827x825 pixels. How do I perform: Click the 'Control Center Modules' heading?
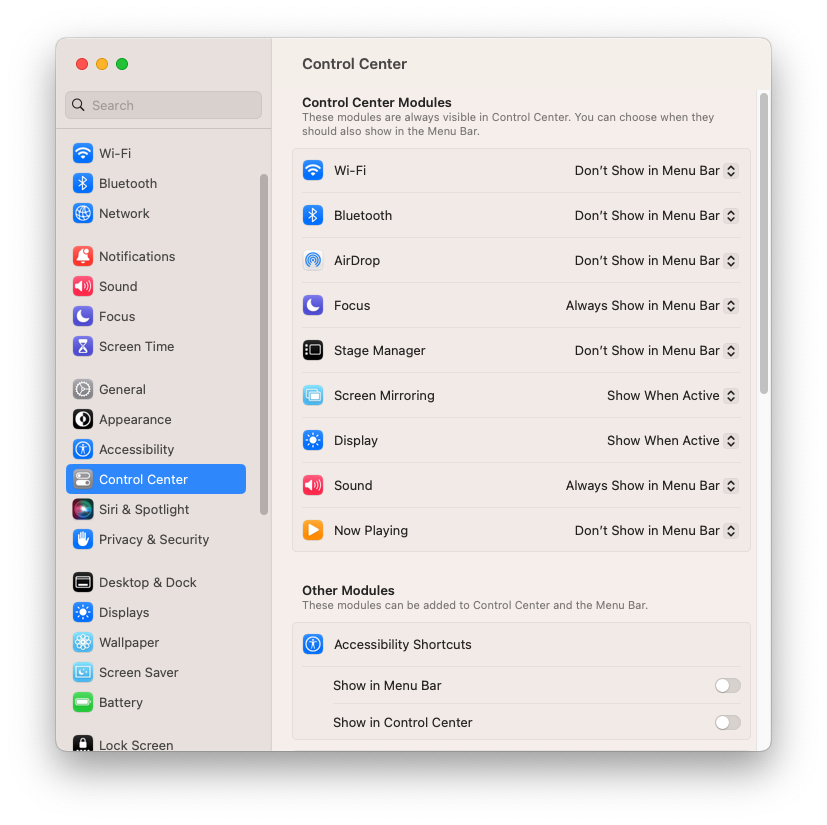(377, 102)
